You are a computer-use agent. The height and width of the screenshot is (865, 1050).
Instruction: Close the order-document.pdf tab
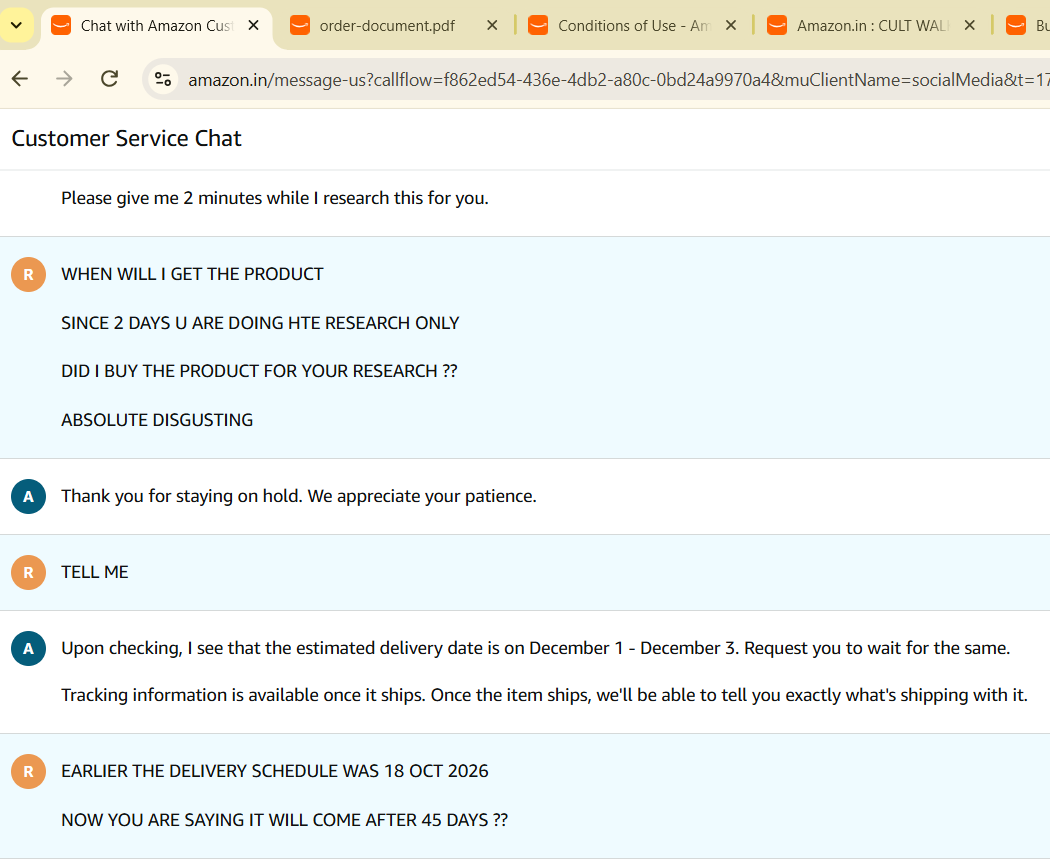pyautogui.click(x=492, y=25)
